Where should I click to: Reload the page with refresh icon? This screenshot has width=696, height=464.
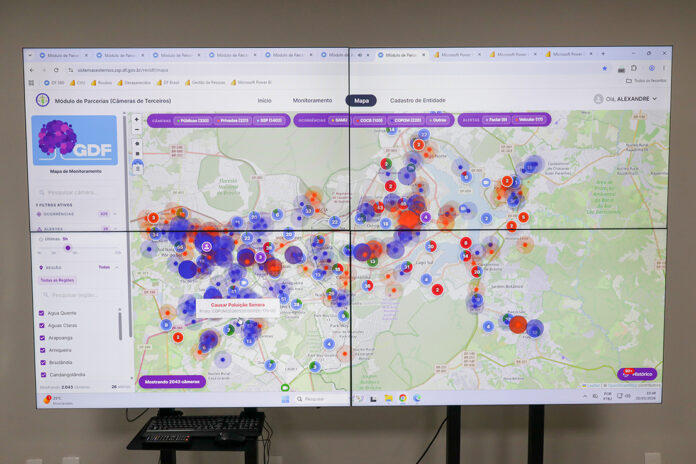coord(56,70)
